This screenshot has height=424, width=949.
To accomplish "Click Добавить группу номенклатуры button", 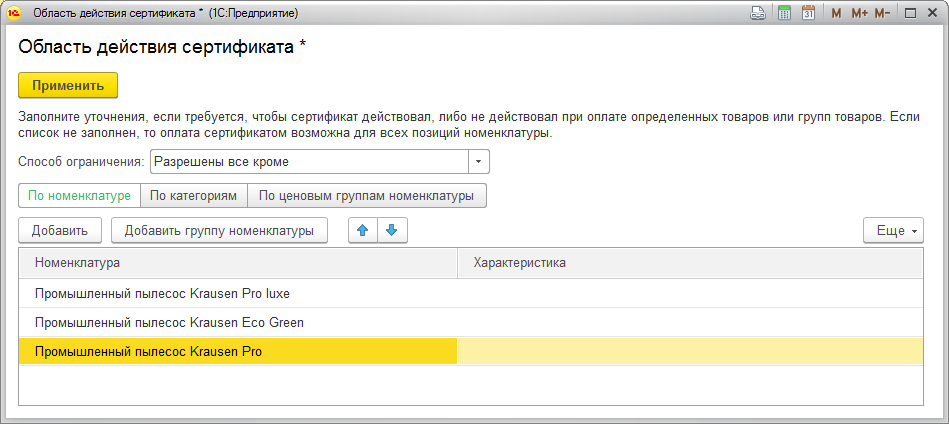I will pos(219,230).
